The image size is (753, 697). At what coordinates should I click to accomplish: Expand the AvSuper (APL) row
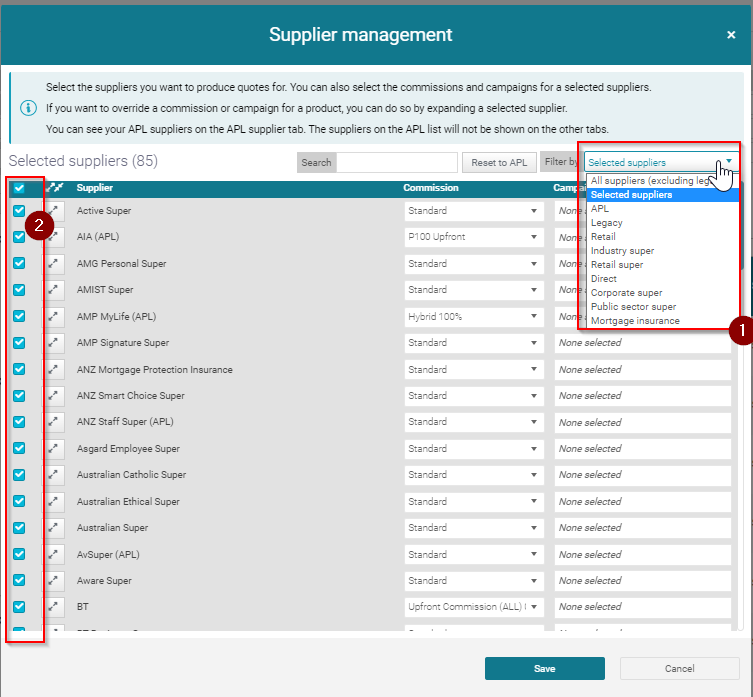(x=54, y=554)
